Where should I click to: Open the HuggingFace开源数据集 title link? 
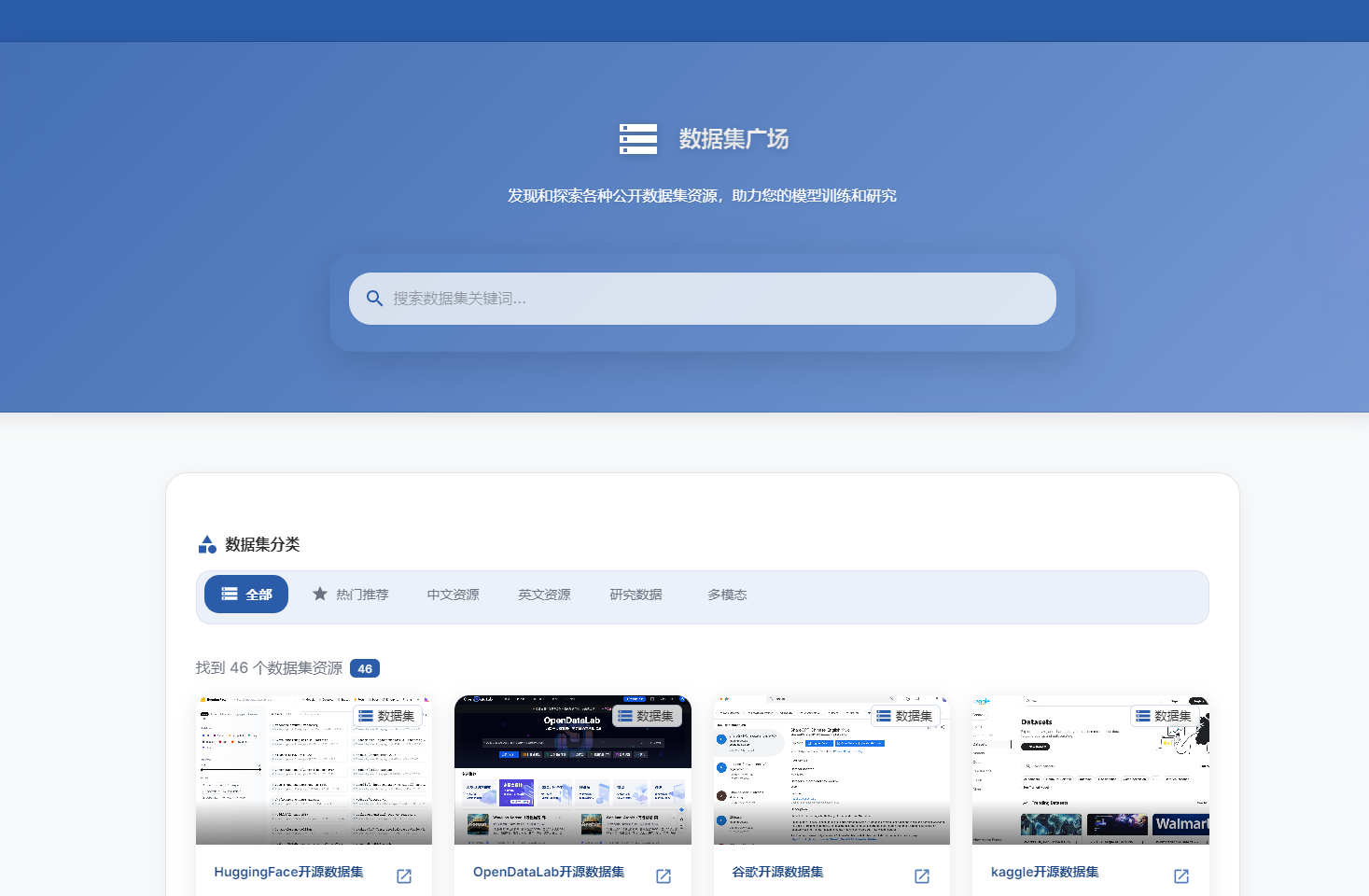point(288,872)
